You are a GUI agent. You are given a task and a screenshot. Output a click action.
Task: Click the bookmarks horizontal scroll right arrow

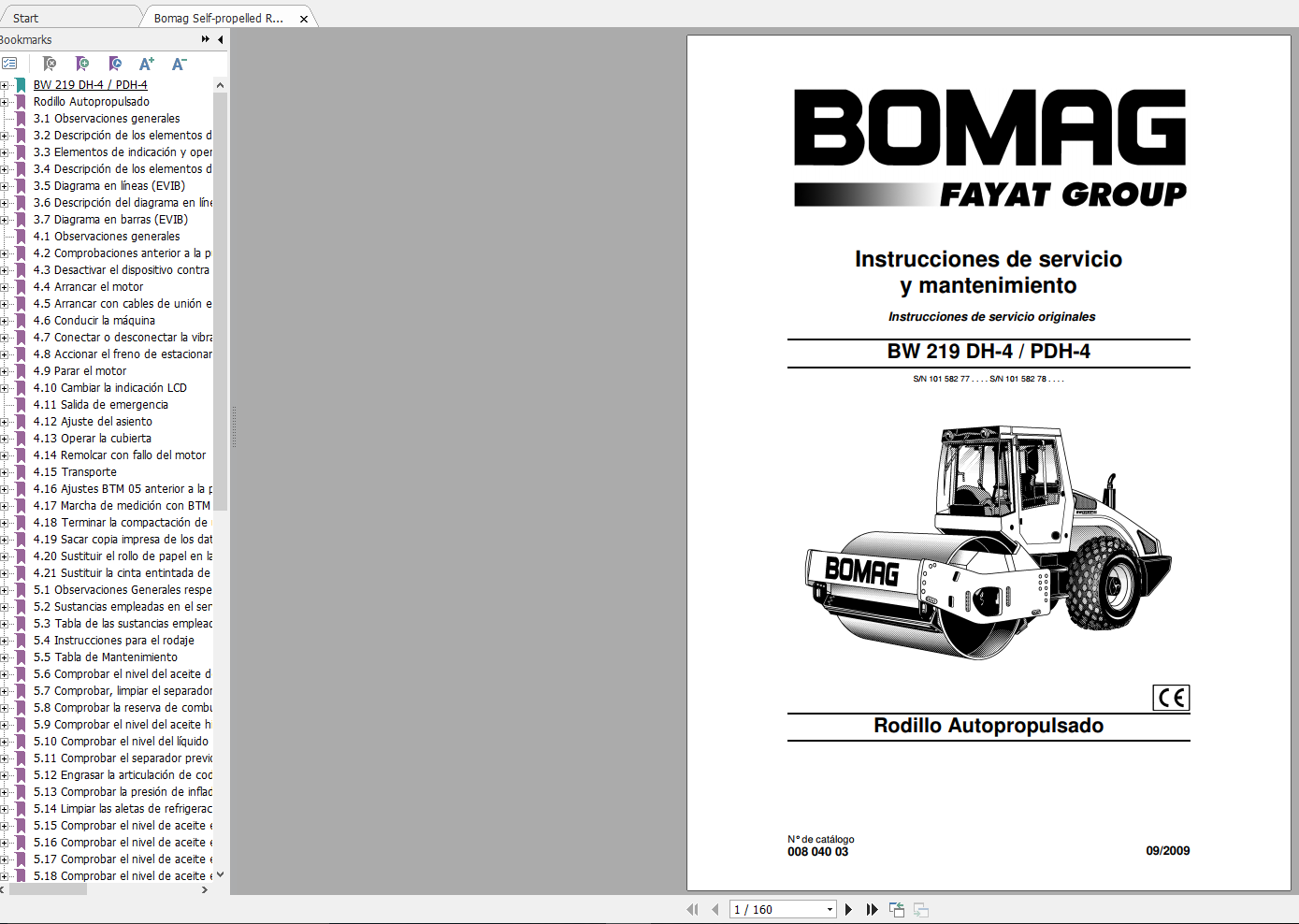coord(205,889)
